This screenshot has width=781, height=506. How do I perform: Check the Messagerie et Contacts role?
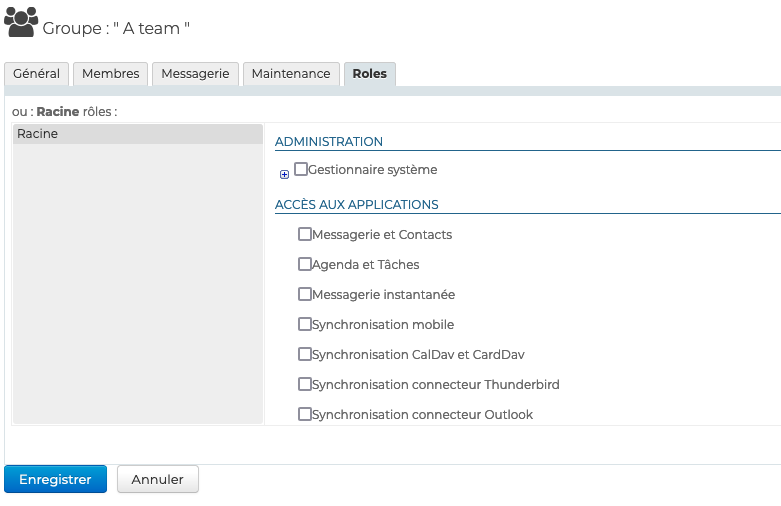[304, 234]
